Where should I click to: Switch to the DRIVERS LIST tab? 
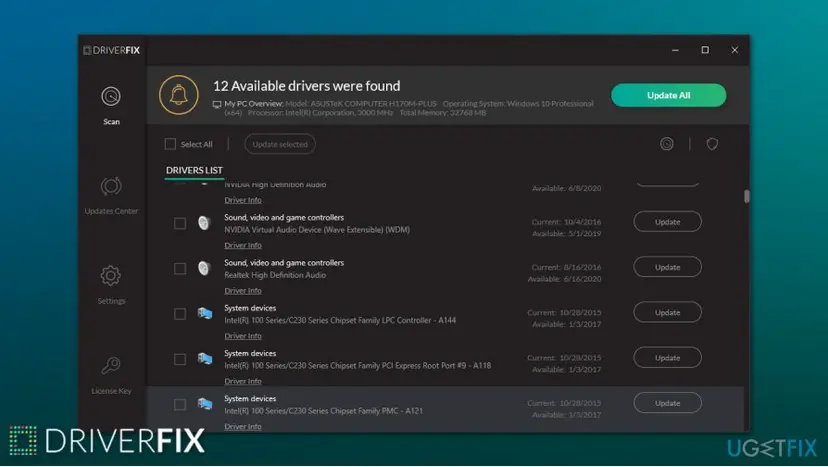(x=194, y=170)
